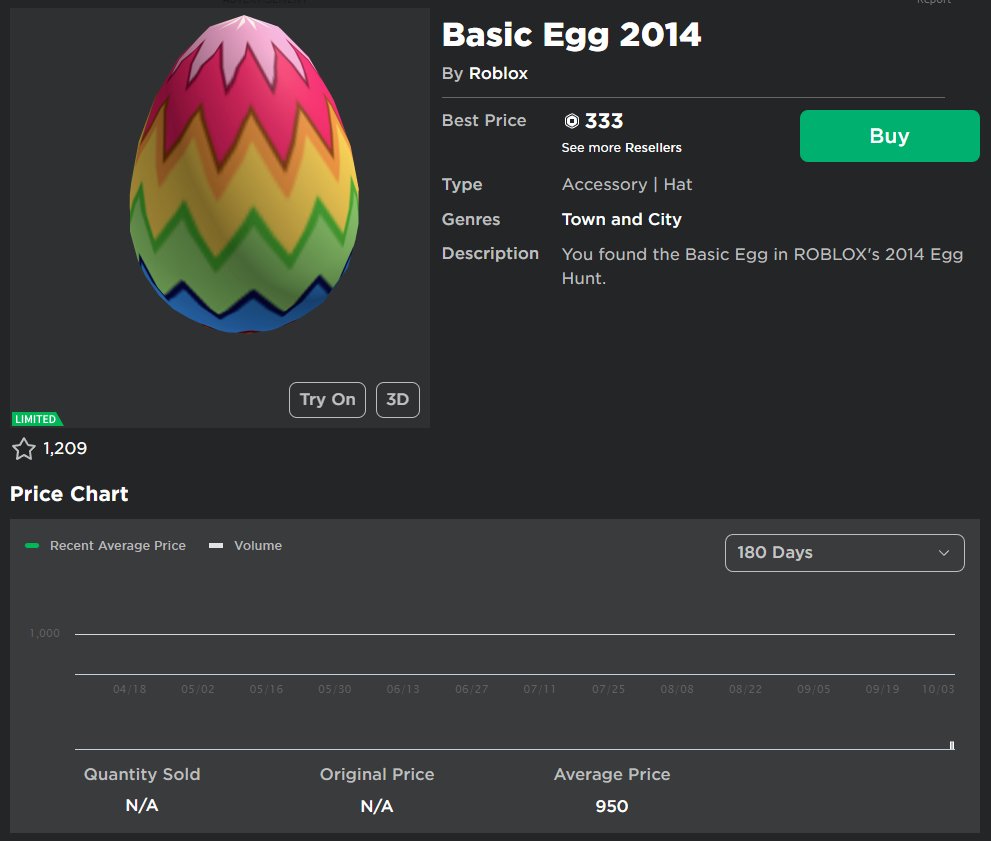The width and height of the screenshot is (991, 841).
Task: Click the Buy button
Action: coord(888,135)
